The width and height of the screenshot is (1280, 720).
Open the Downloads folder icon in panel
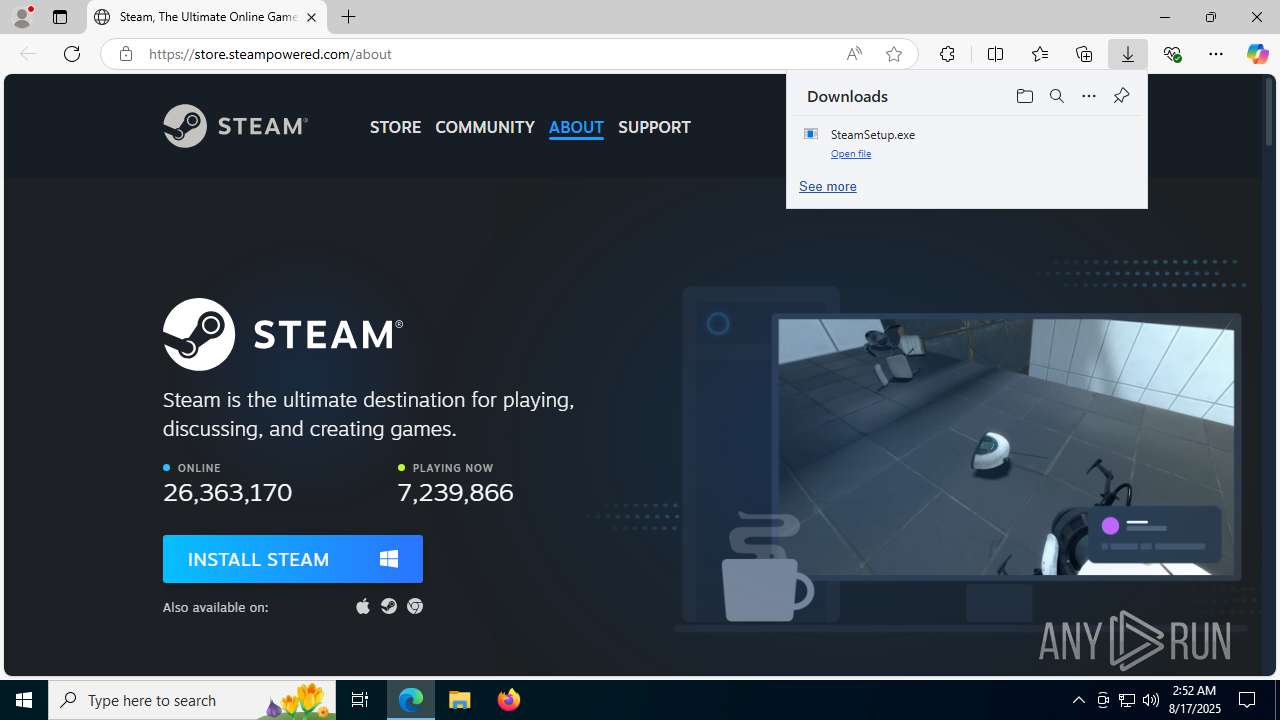click(x=1024, y=96)
